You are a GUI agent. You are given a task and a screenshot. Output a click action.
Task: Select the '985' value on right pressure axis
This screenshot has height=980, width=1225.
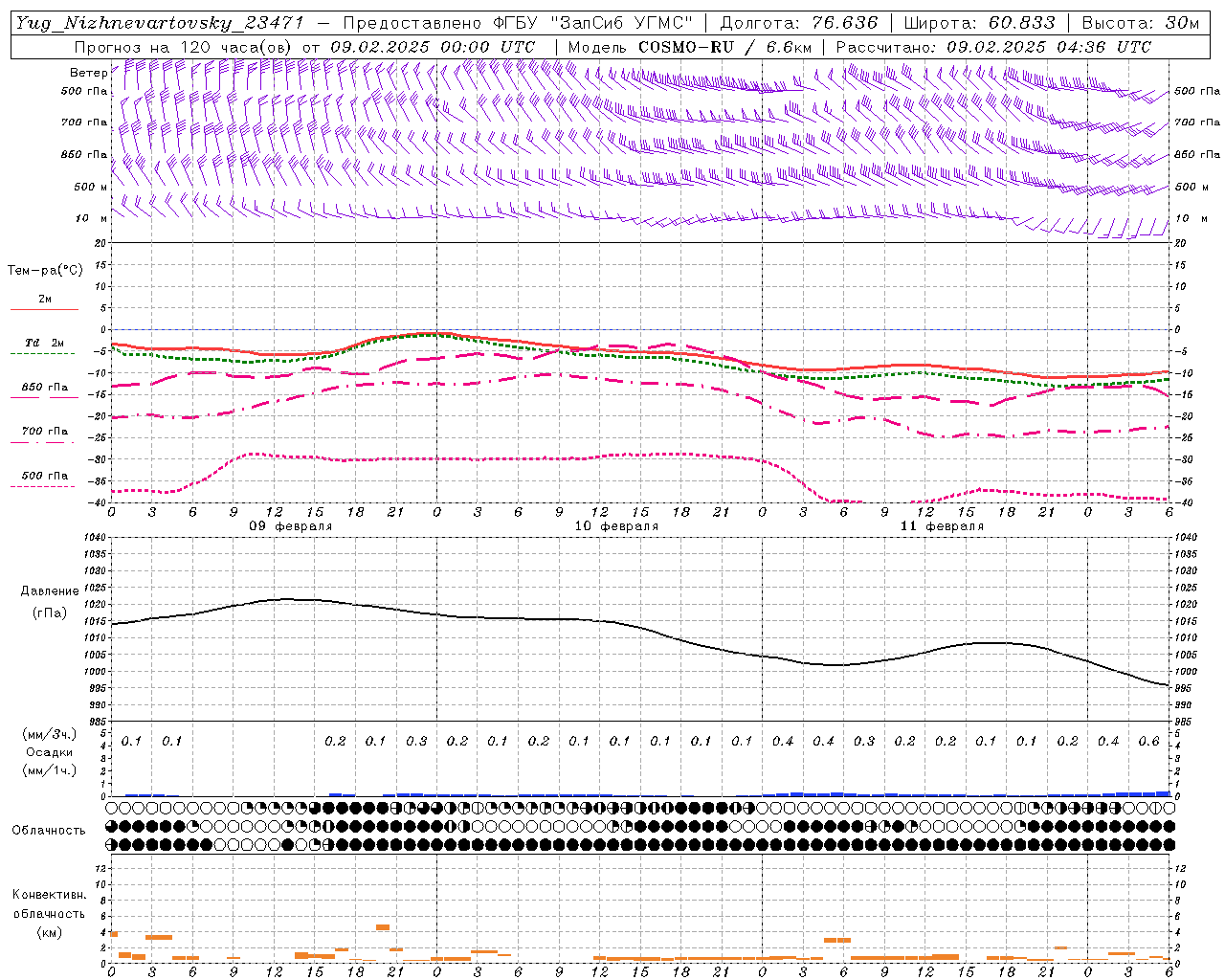(1185, 722)
